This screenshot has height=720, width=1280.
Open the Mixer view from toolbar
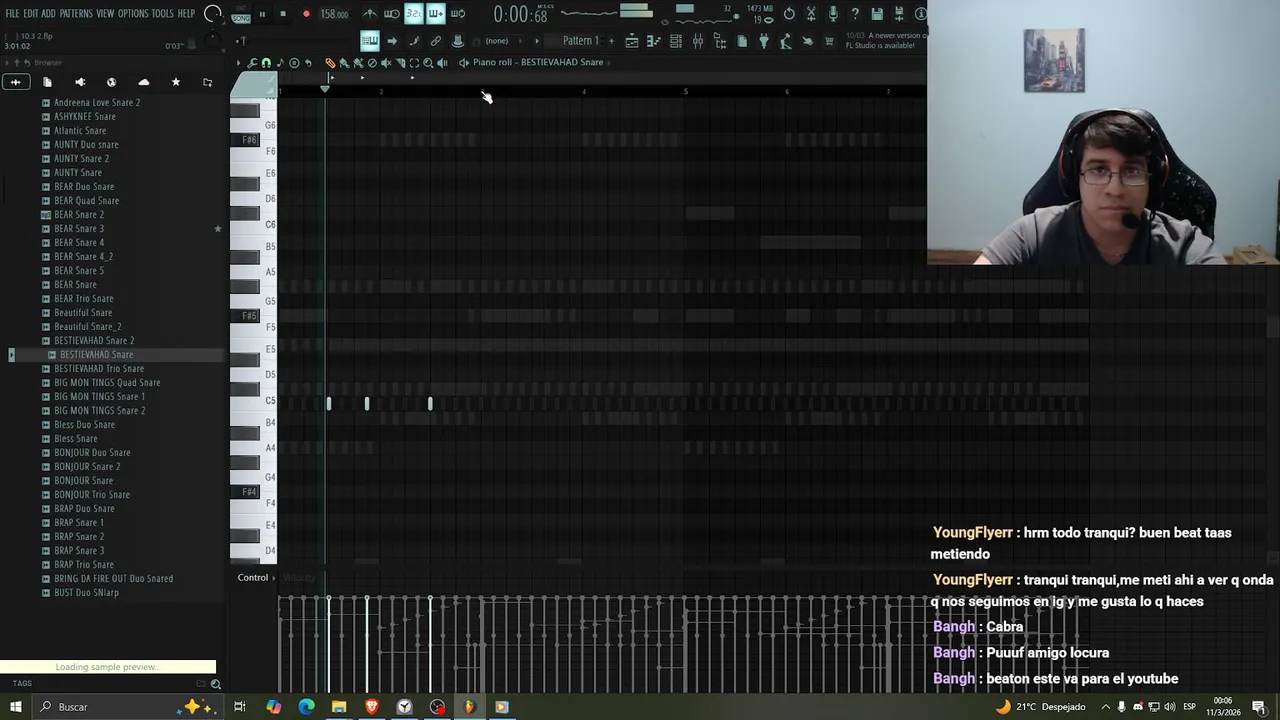point(698,41)
